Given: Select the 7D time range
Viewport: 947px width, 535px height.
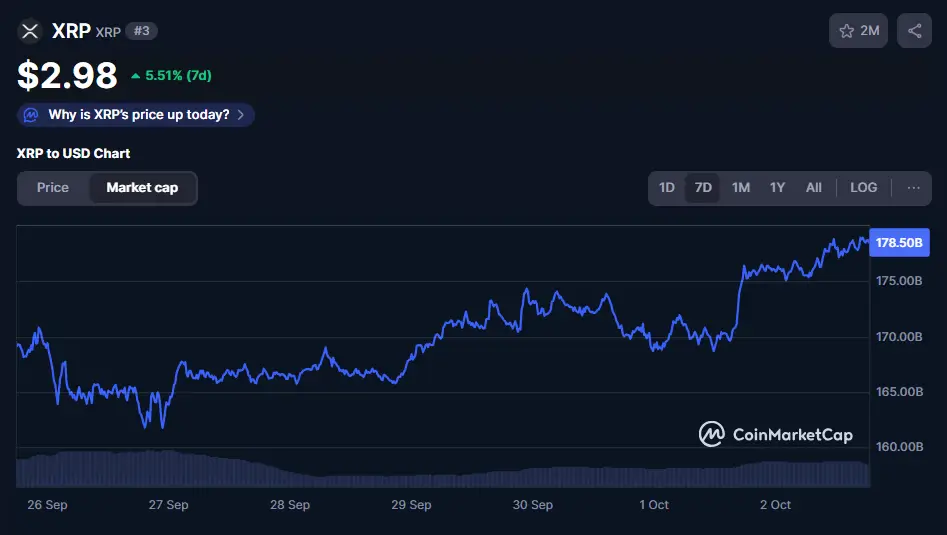Looking at the screenshot, I should click(x=703, y=188).
